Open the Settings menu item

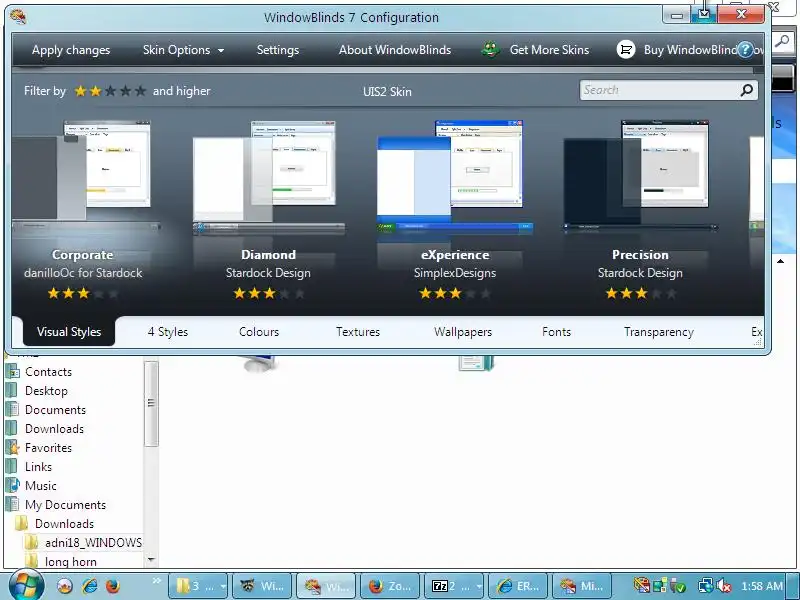click(278, 50)
